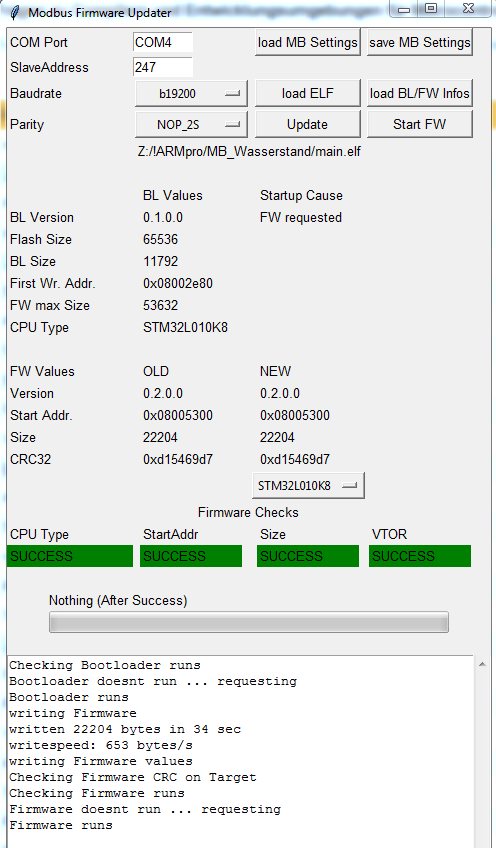
Task: Maximize the Modbus Firmware Updater window
Action: (x=431, y=8)
